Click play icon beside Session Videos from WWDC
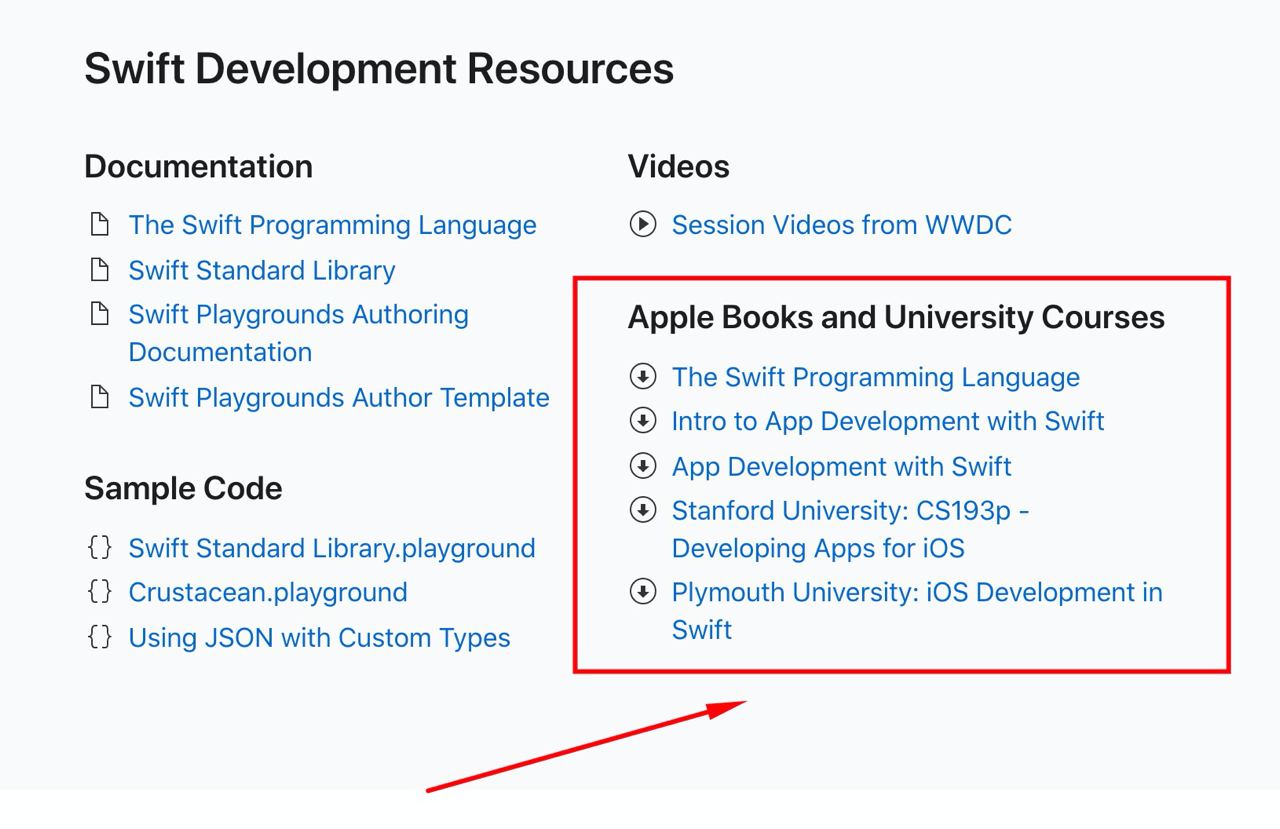Image resolution: width=1280 pixels, height=829 pixels. [643, 224]
